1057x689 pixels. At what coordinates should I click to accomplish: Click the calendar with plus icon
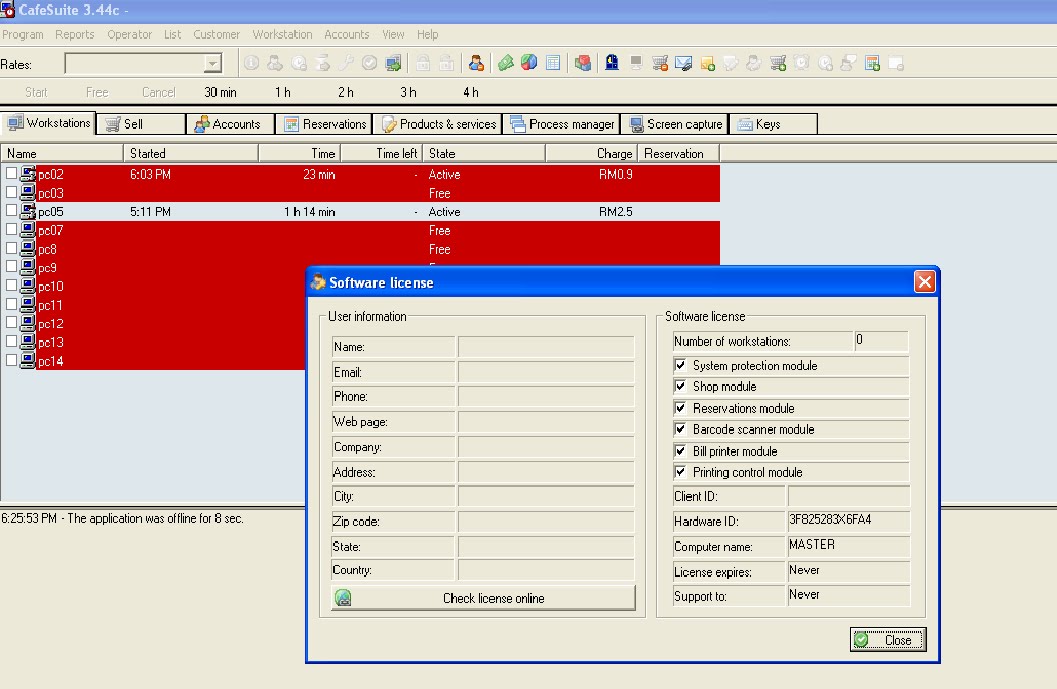pyautogui.click(x=872, y=63)
